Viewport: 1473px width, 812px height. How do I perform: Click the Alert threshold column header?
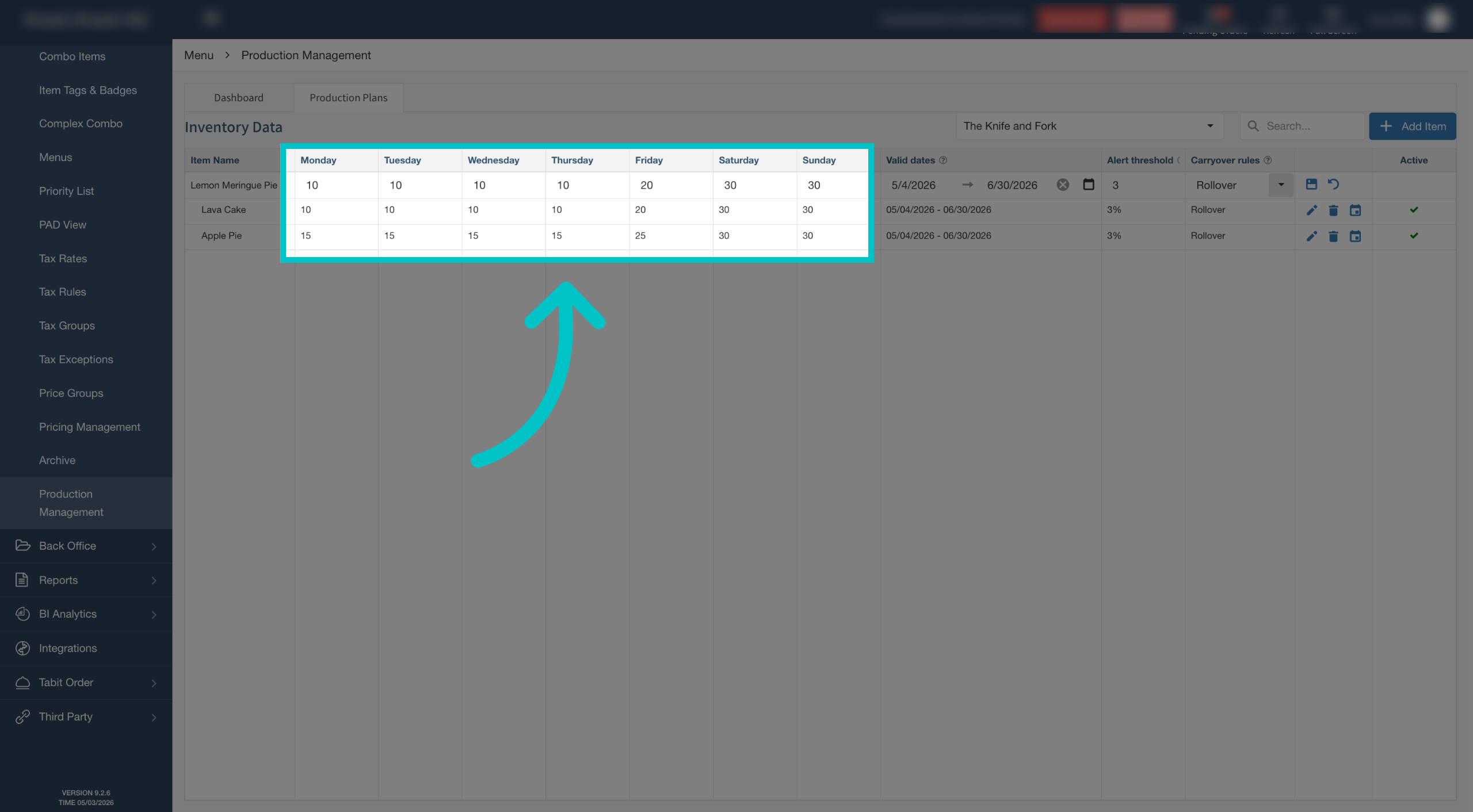[1140, 160]
